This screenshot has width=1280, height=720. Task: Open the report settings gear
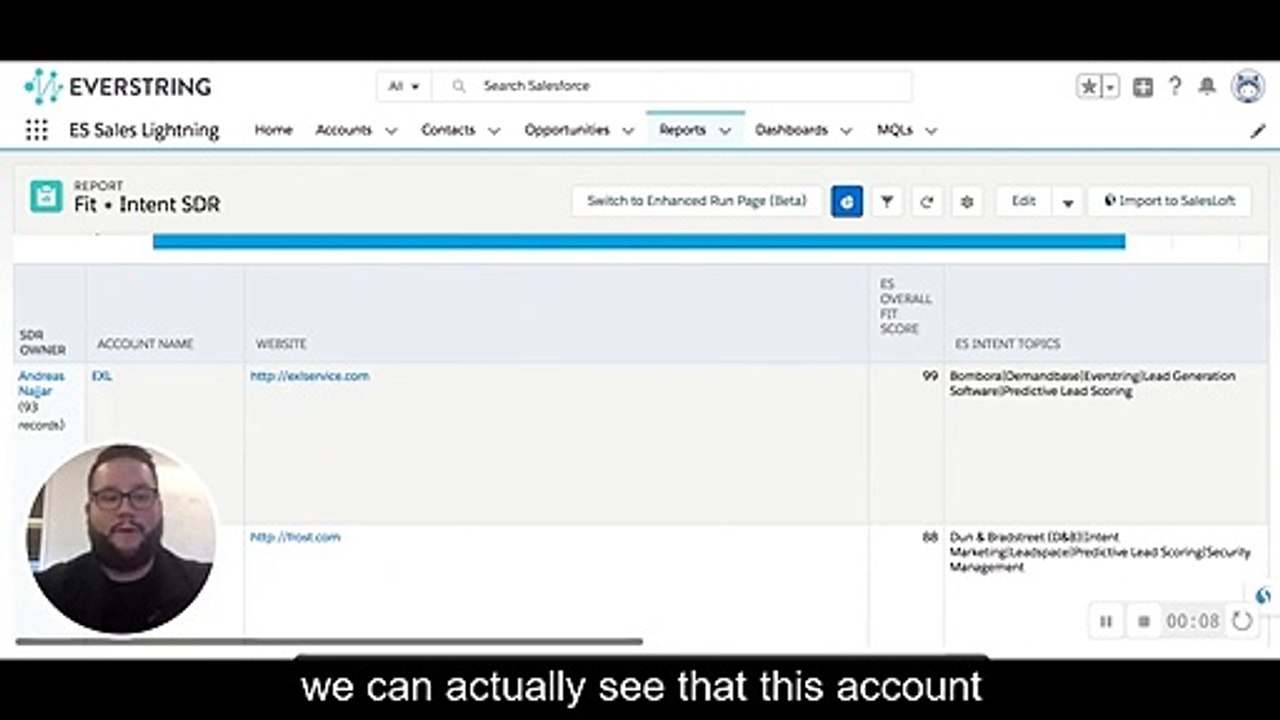(967, 201)
